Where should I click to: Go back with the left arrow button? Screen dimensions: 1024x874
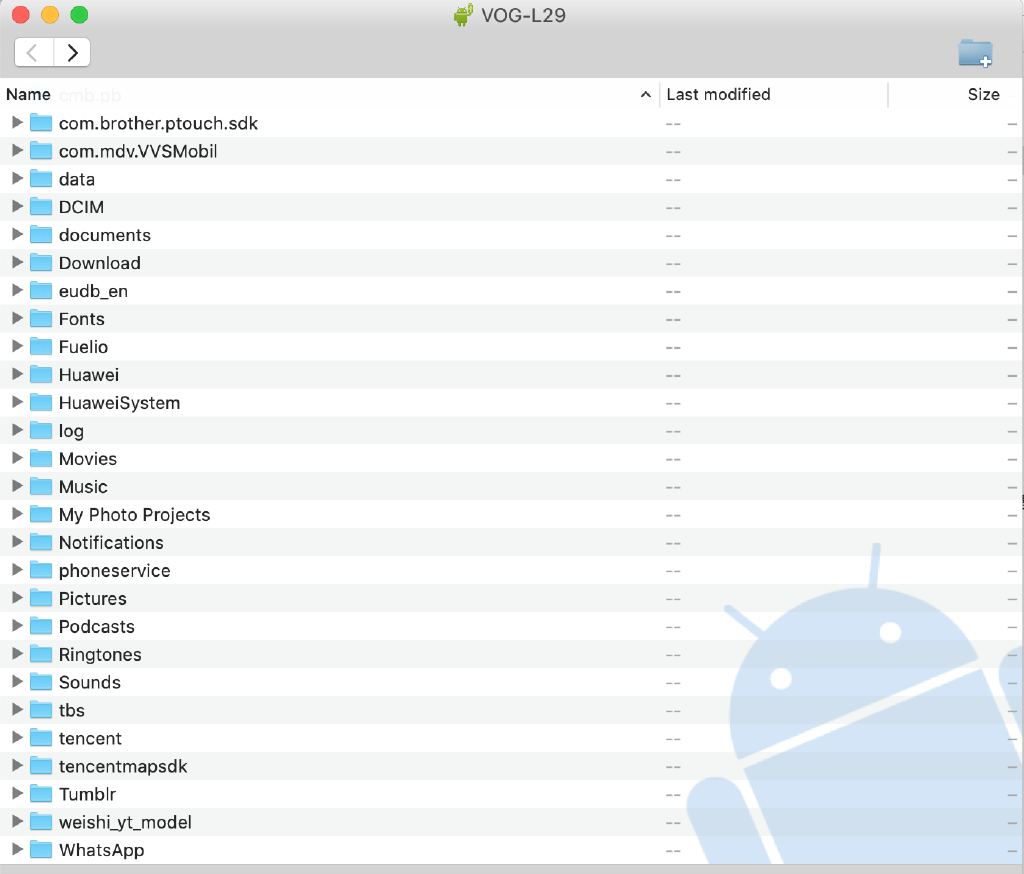[x=34, y=53]
